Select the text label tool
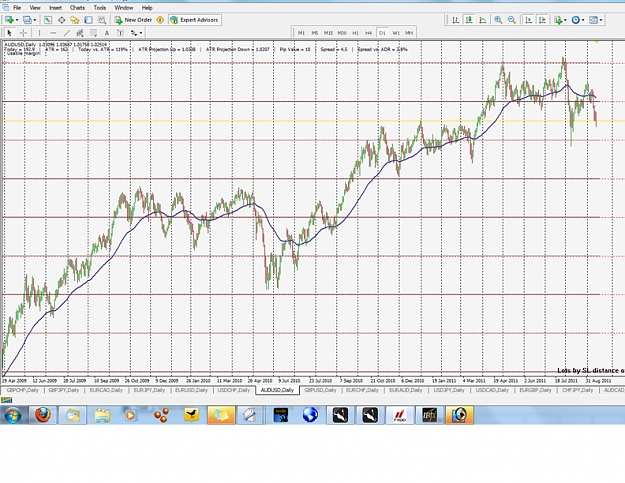 (x=120, y=33)
